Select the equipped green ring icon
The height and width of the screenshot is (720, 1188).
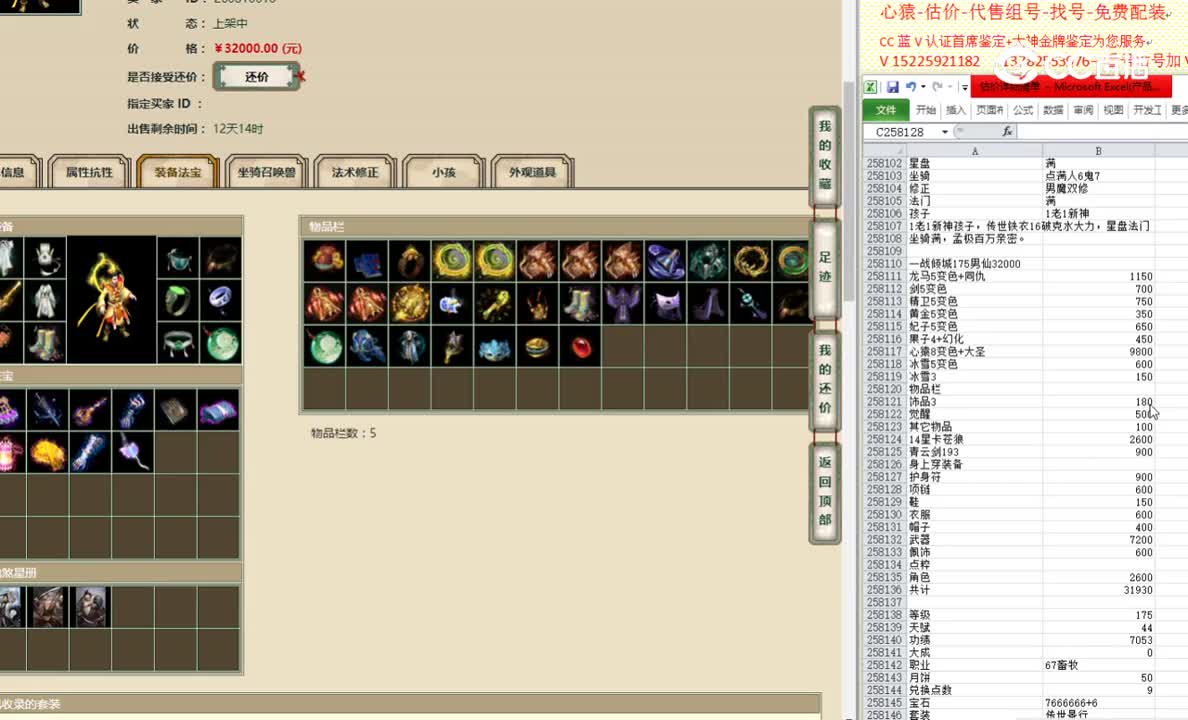[178, 301]
